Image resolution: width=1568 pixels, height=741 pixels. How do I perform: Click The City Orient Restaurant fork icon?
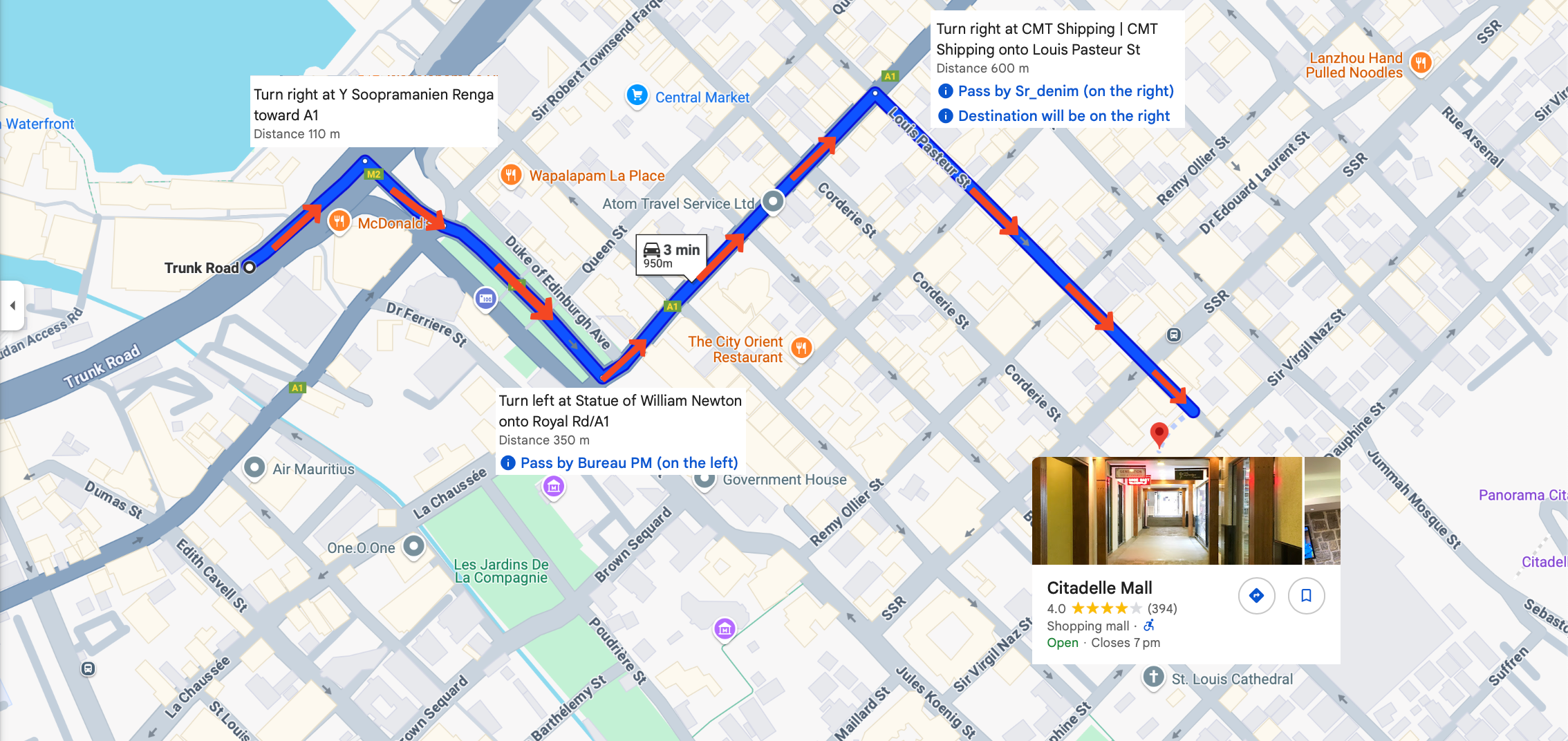click(801, 348)
